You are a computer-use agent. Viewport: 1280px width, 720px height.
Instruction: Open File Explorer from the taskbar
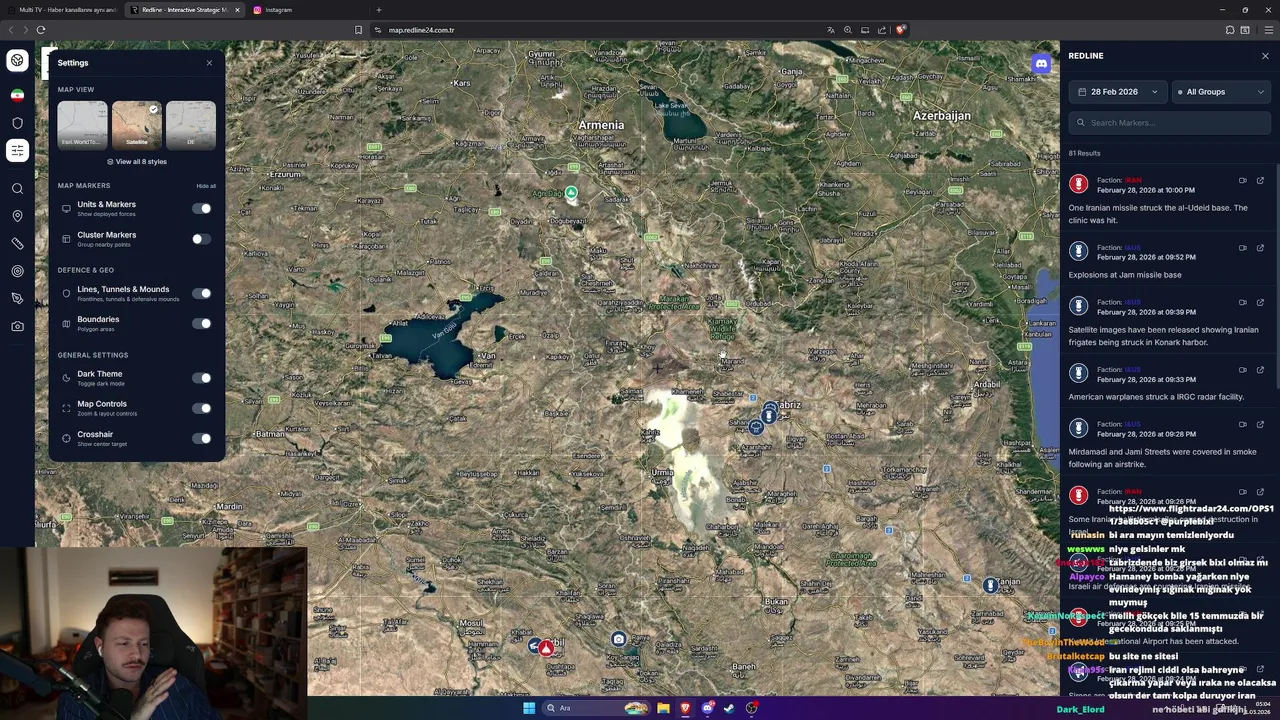[663, 708]
